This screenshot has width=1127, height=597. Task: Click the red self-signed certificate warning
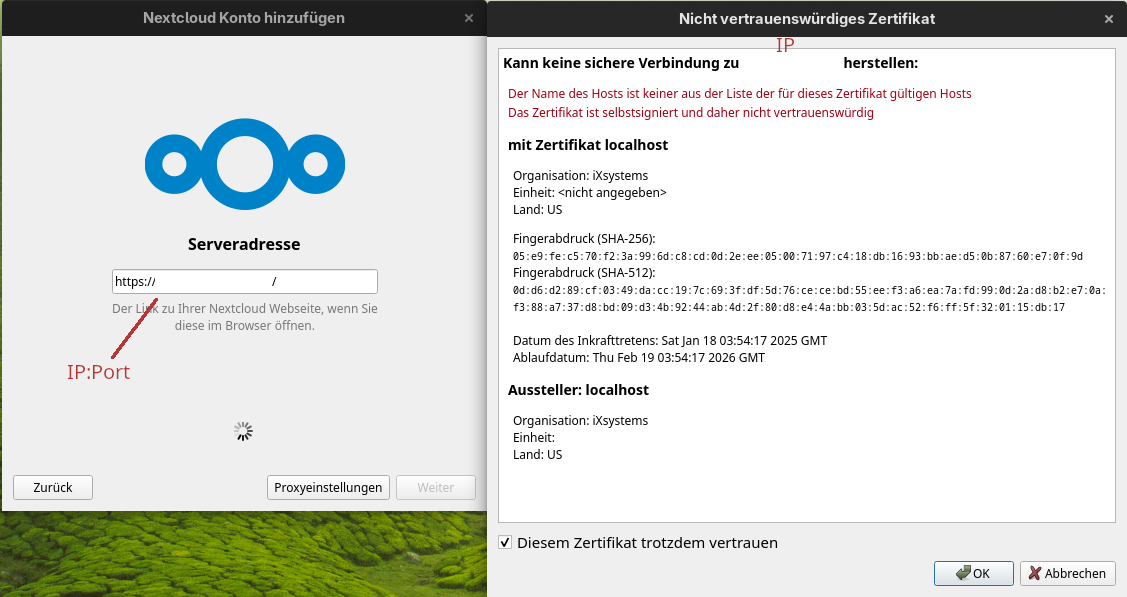point(691,113)
